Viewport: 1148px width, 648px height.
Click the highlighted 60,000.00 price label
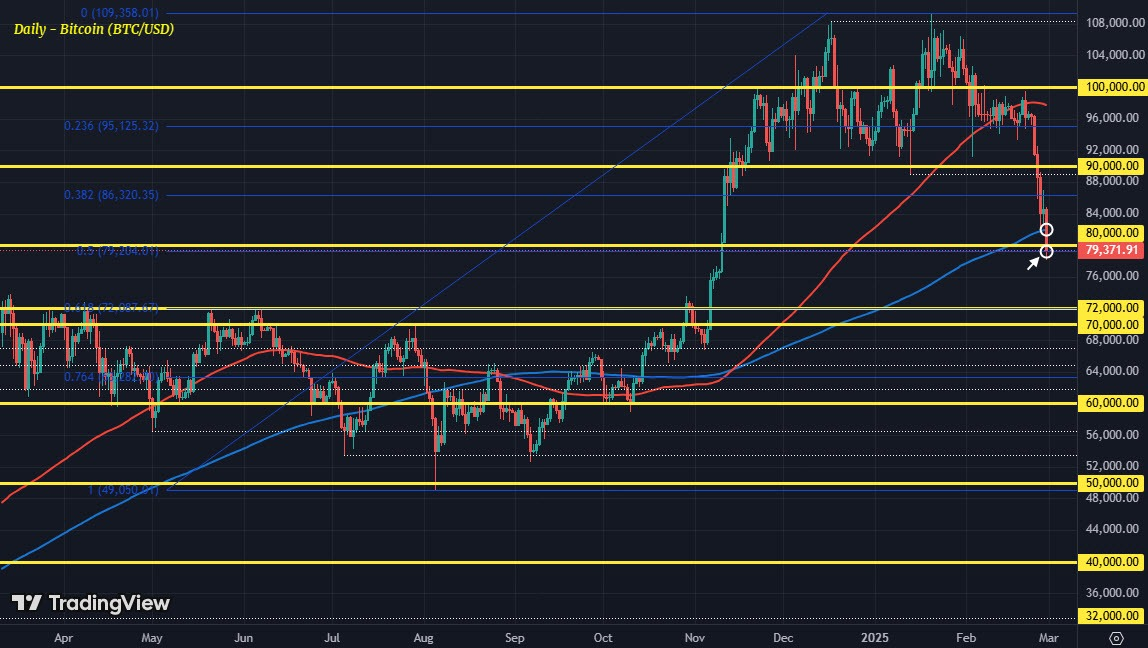click(x=1111, y=403)
